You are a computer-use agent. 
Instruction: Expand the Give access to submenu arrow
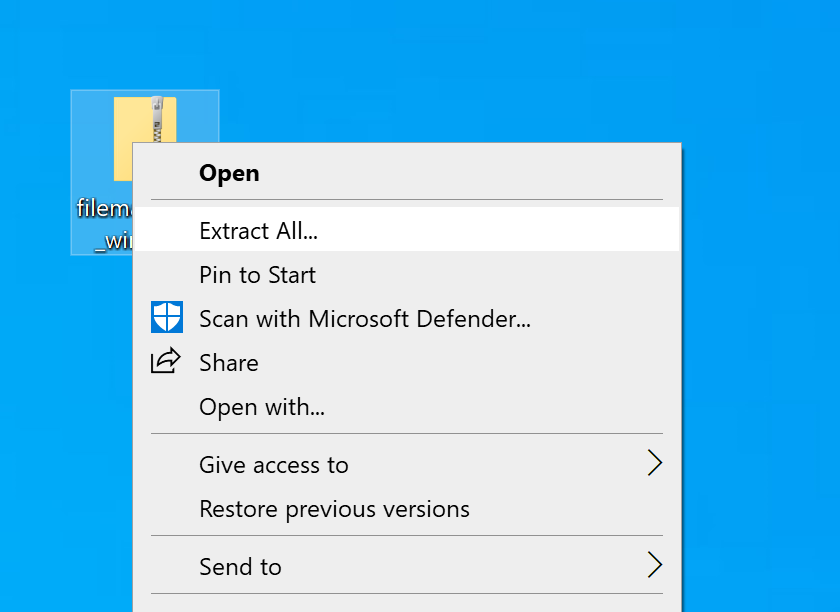click(x=654, y=464)
